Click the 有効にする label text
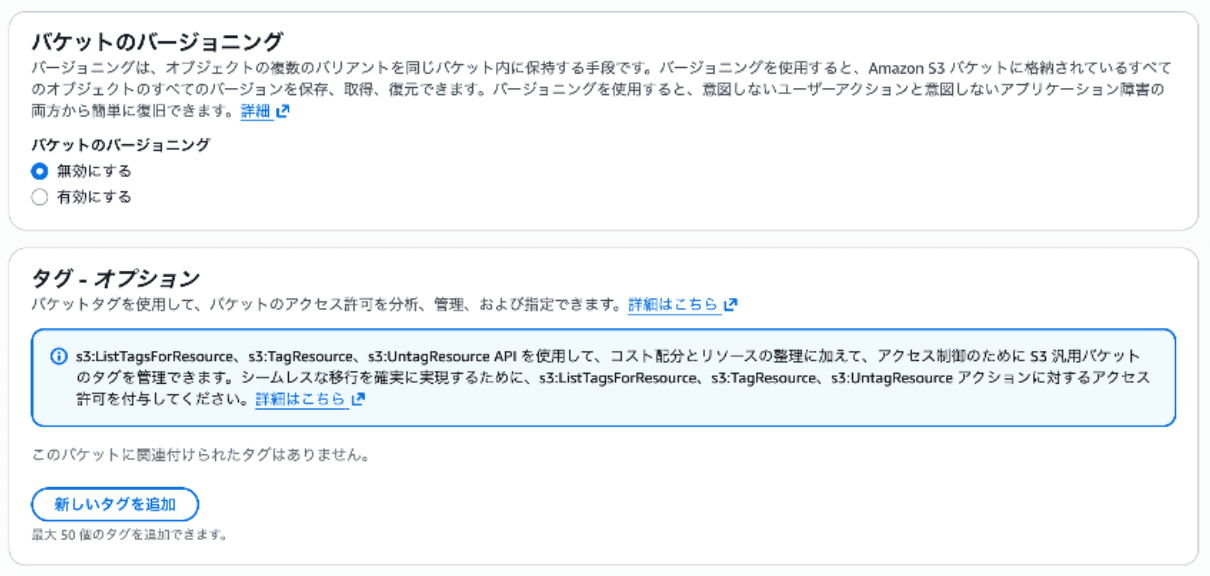 (94, 197)
